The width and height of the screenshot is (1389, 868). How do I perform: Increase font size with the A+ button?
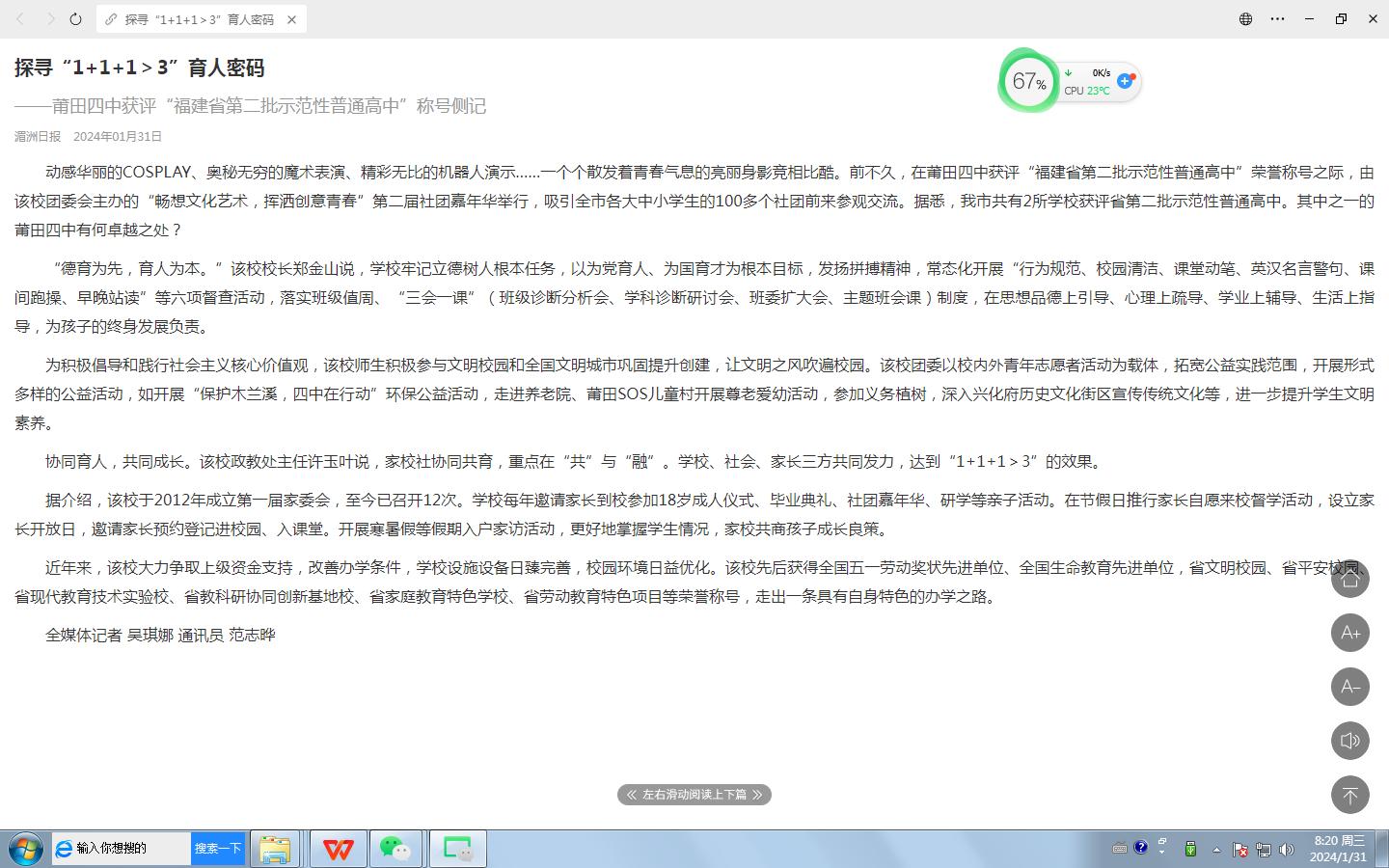click(x=1349, y=633)
